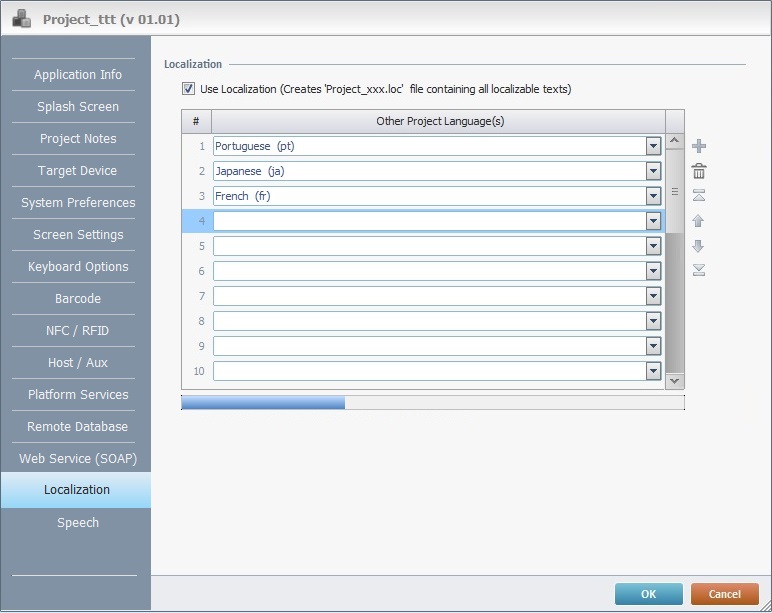Viewport: 772px width, 613px height.
Task: Open the French (fr) language dropdown
Action: 653,196
